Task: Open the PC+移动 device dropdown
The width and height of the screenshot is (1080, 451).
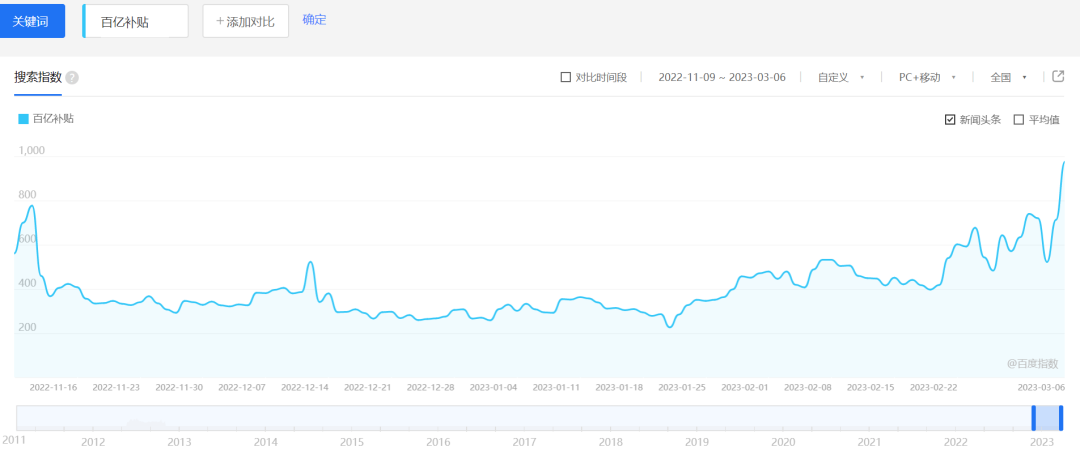Action: click(927, 77)
